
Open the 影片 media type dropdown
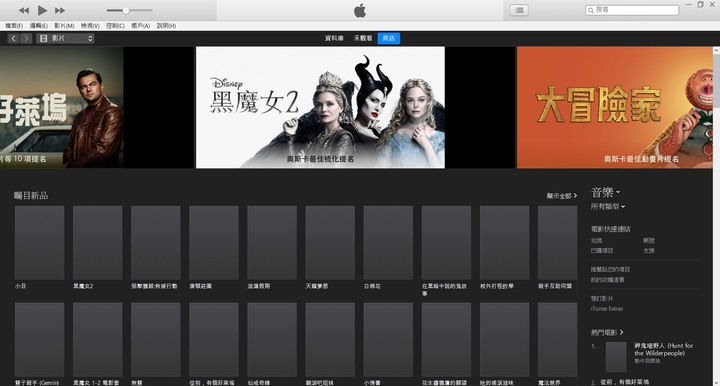[x=65, y=39]
